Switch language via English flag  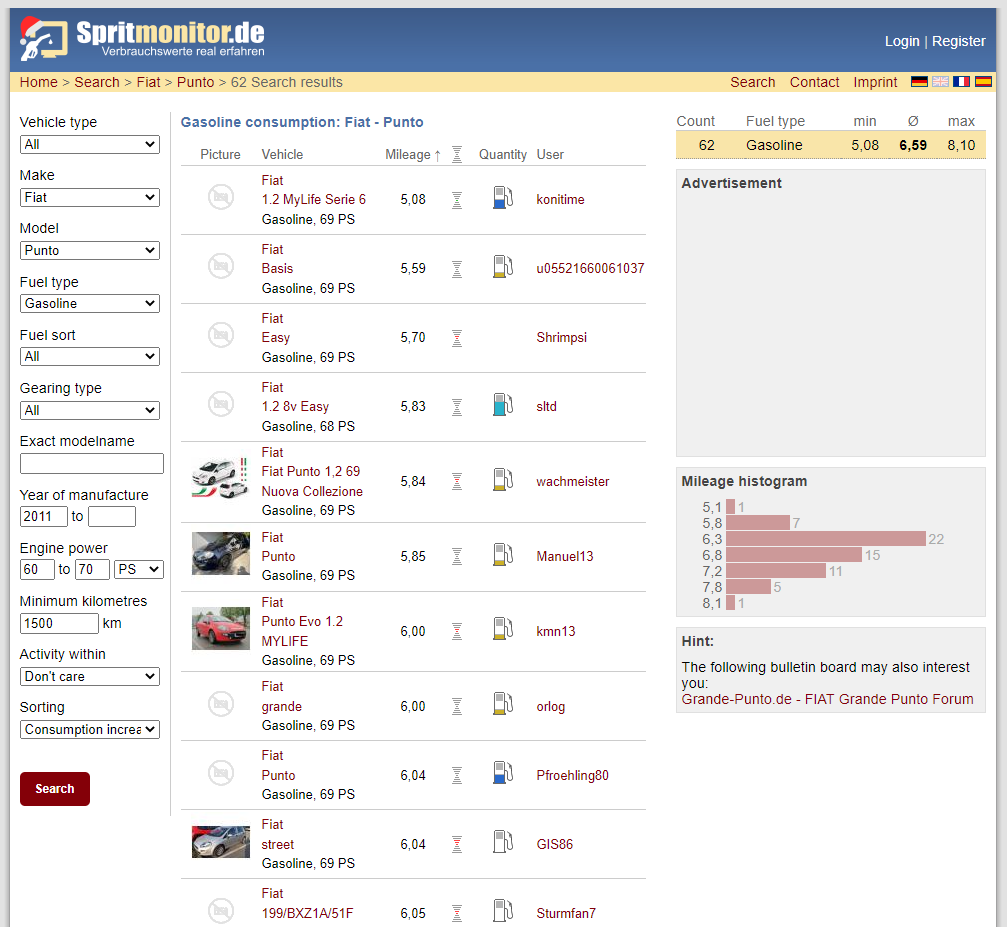940,82
